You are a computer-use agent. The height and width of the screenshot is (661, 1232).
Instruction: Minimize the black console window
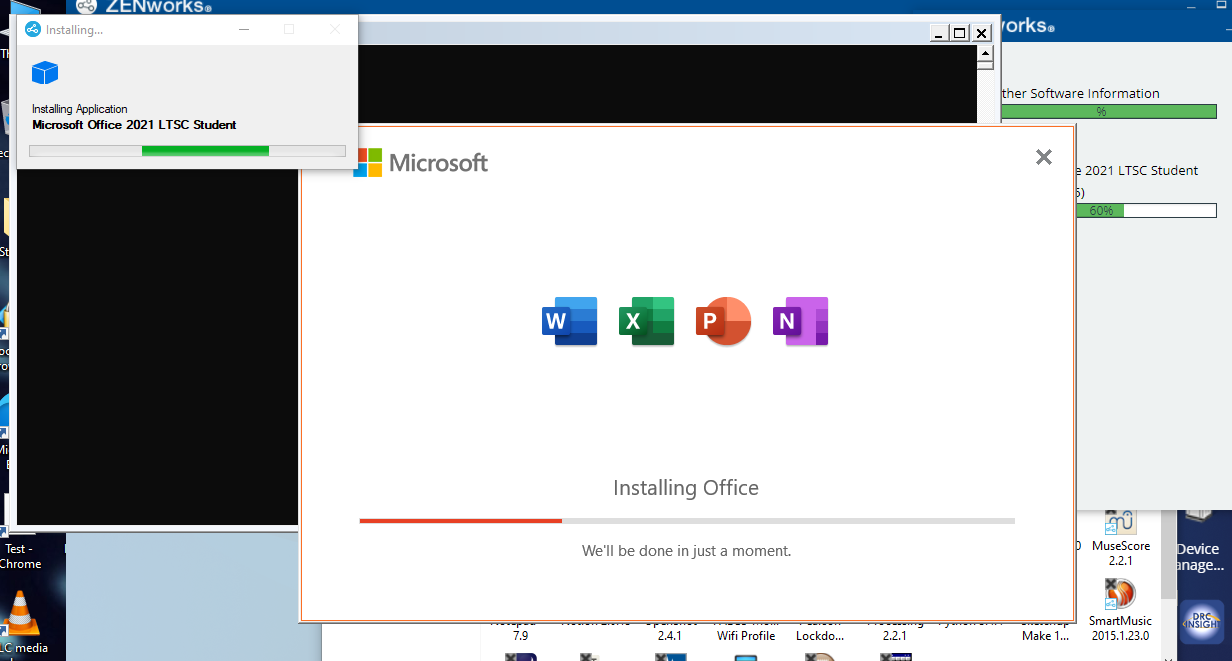(x=938, y=33)
